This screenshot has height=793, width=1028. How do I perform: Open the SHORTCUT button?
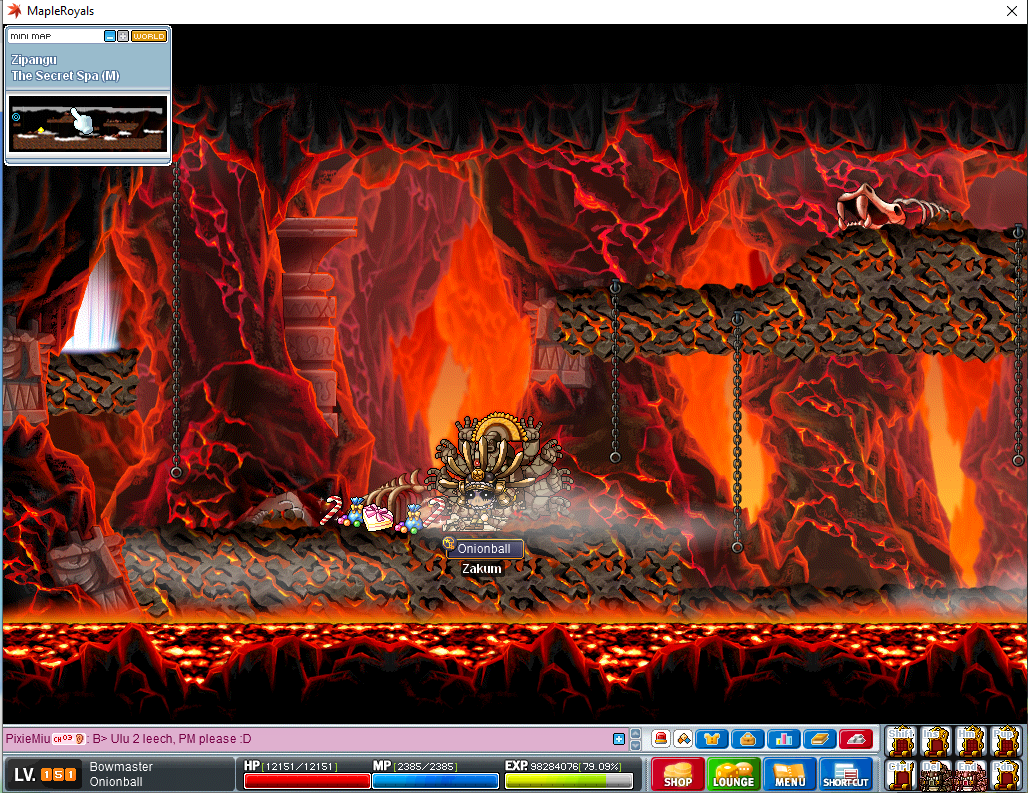(846, 774)
